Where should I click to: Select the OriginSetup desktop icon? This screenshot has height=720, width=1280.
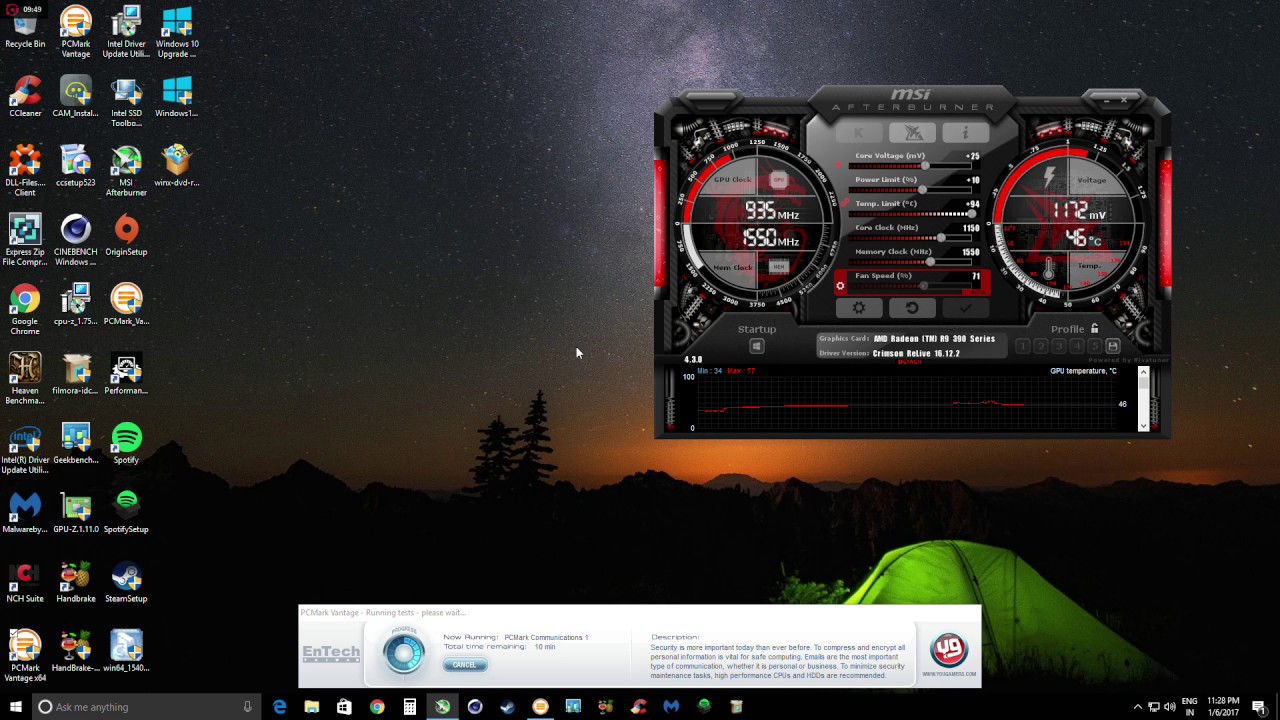[x=126, y=236]
